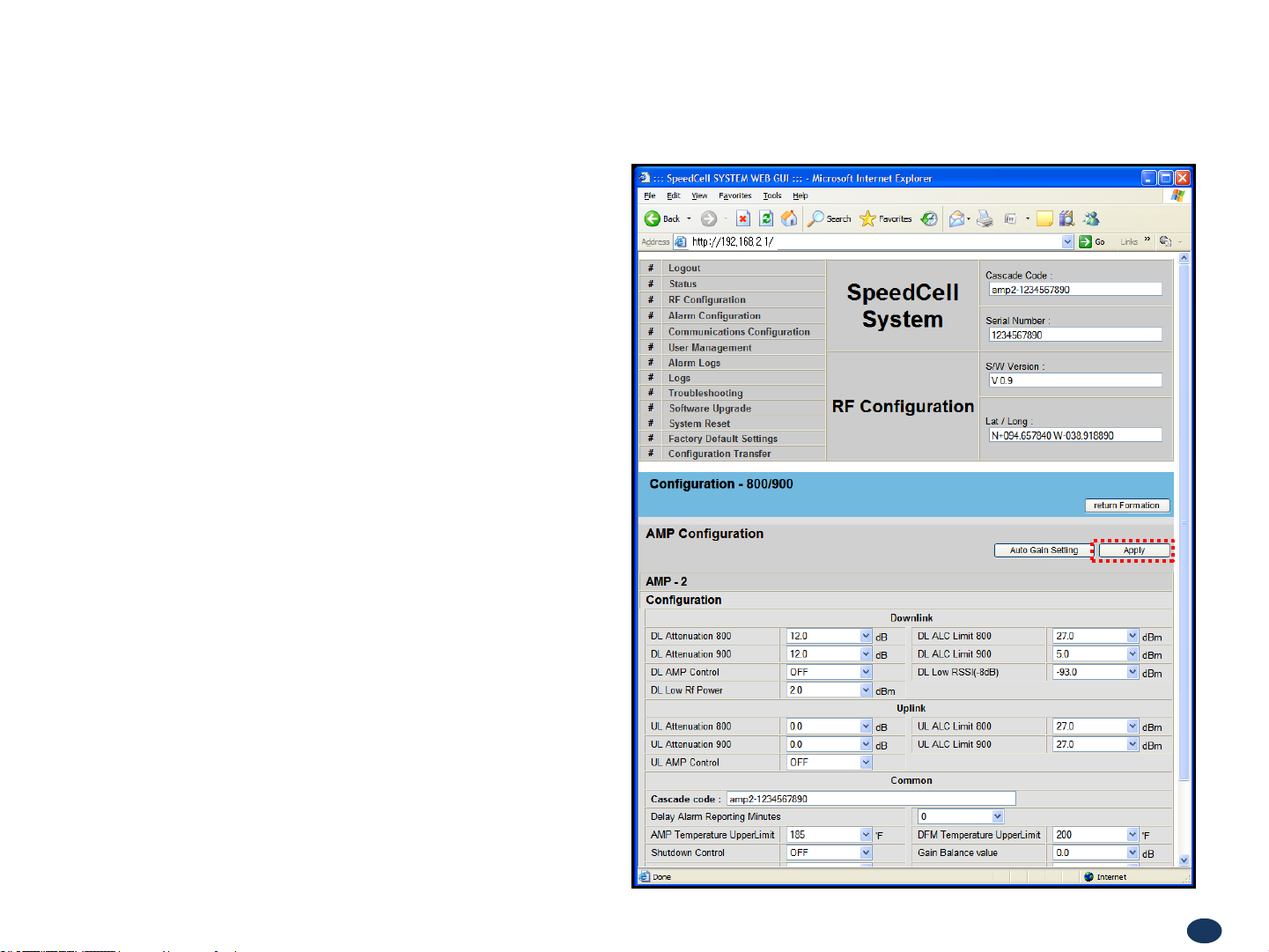Click the Cascade code field in Common section
The image size is (1269, 952).
871,799
